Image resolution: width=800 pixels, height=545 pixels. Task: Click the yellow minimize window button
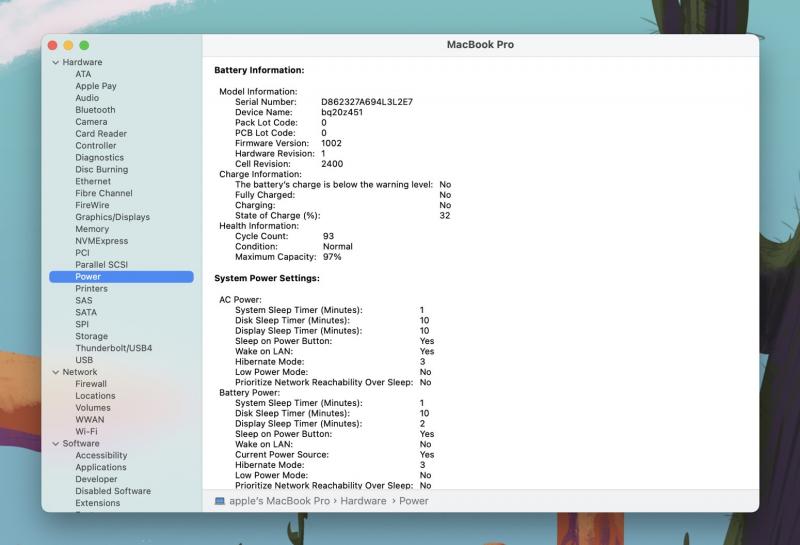(x=68, y=45)
